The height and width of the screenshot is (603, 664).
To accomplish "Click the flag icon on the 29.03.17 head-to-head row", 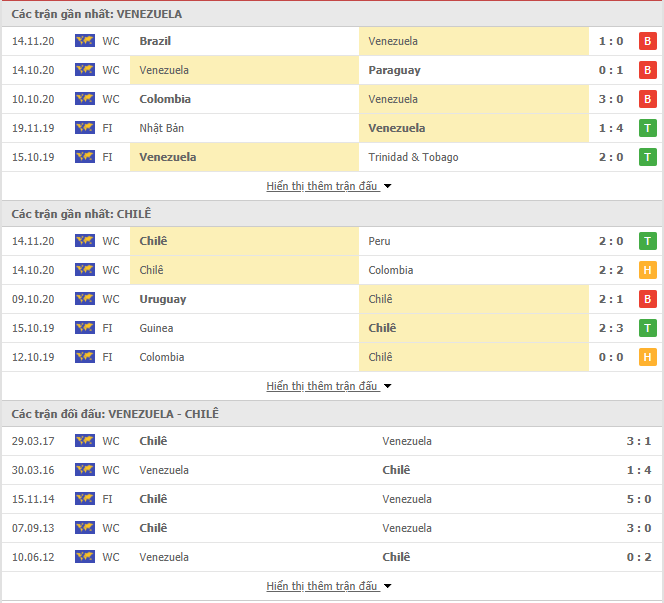I will (x=85, y=441).
